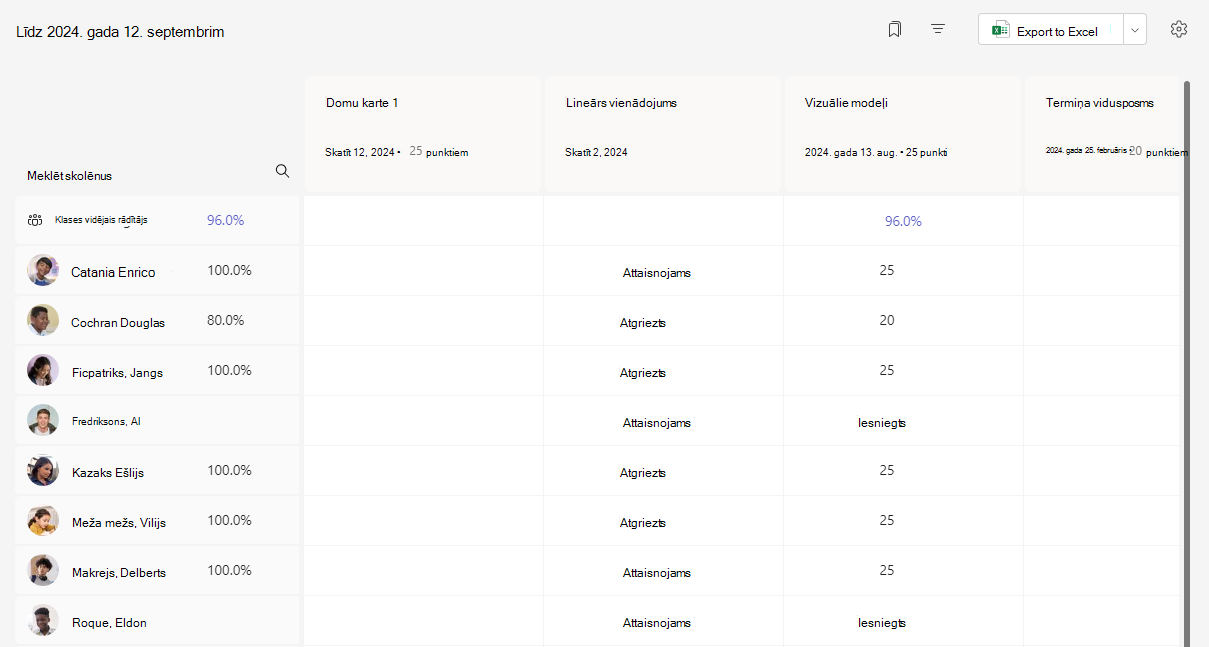Click Catania Enrico's score of 25

887,270
